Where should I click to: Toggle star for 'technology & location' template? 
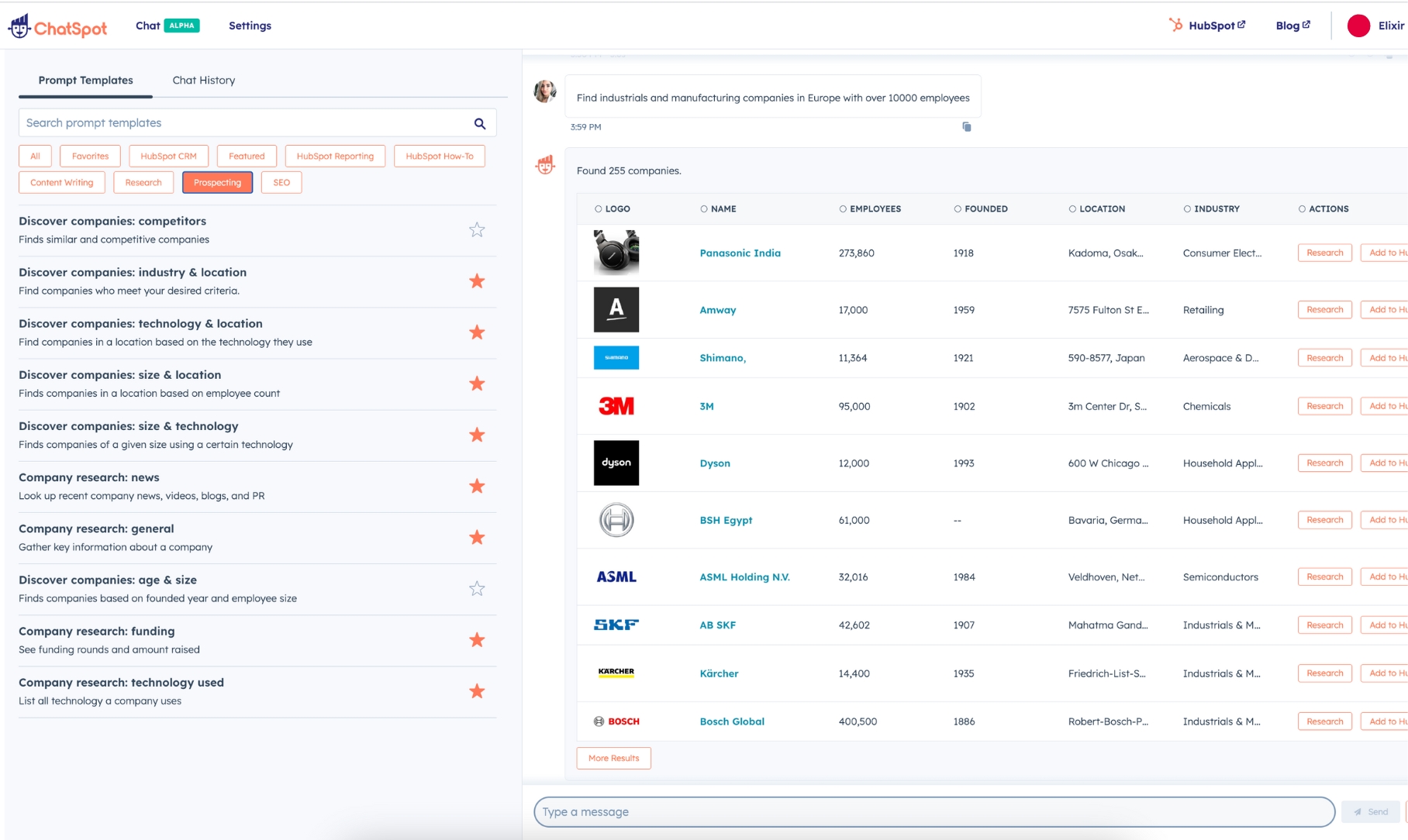(x=477, y=332)
